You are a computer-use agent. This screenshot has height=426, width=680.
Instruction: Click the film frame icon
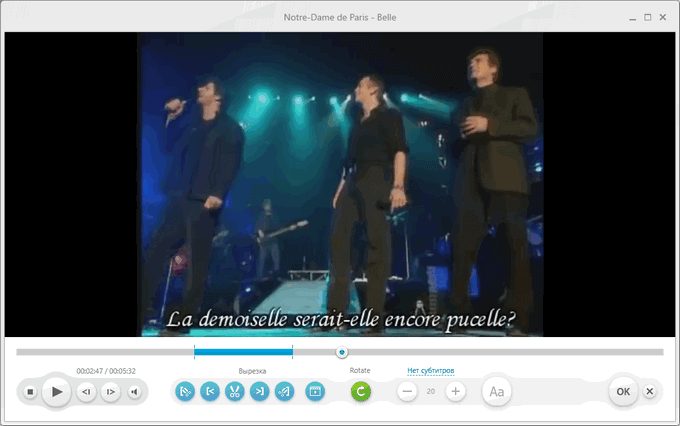click(x=315, y=392)
